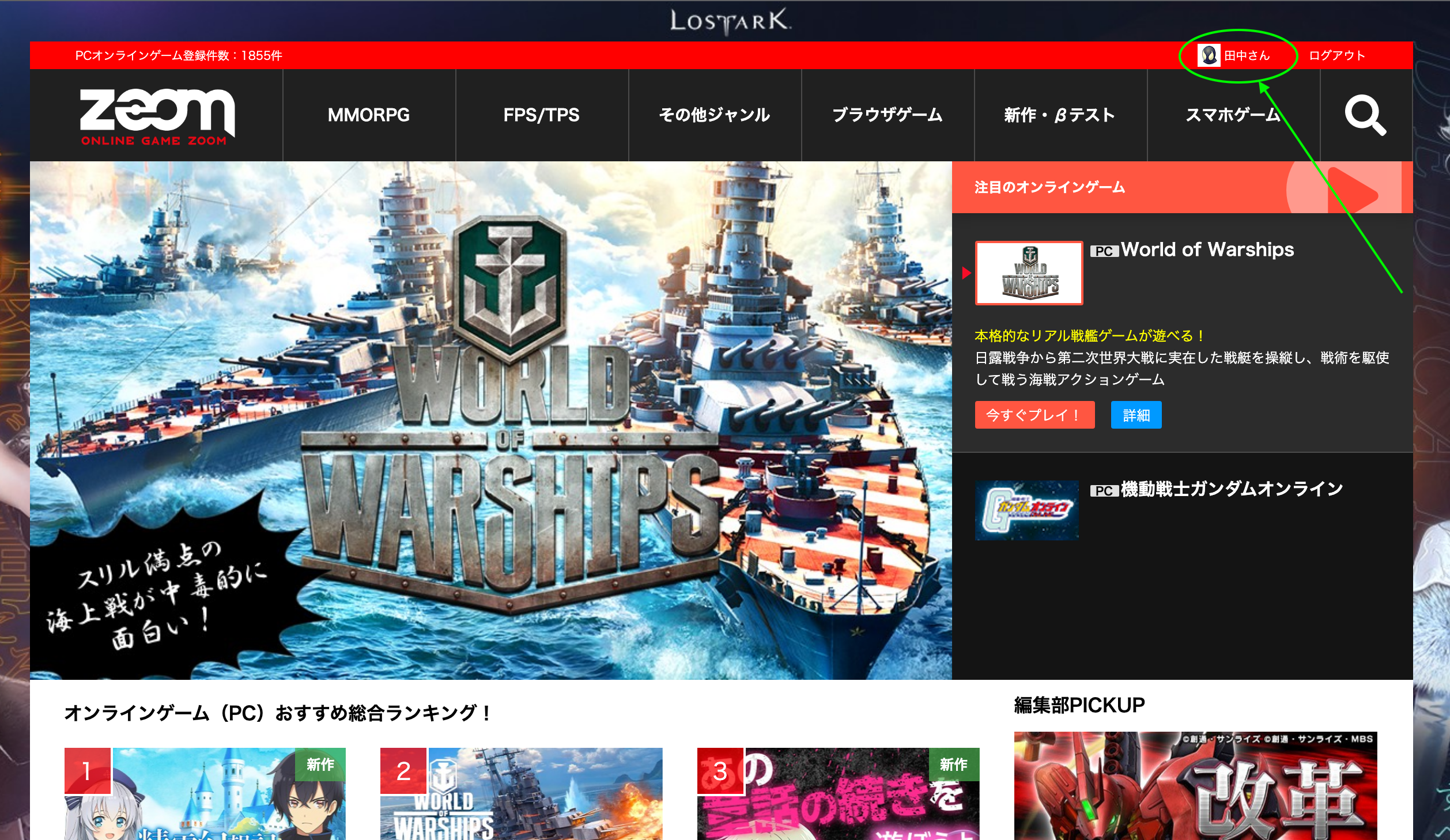Click the 今すぐプレイ！ button
Image resolution: width=1450 pixels, height=840 pixels.
[x=1034, y=415]
